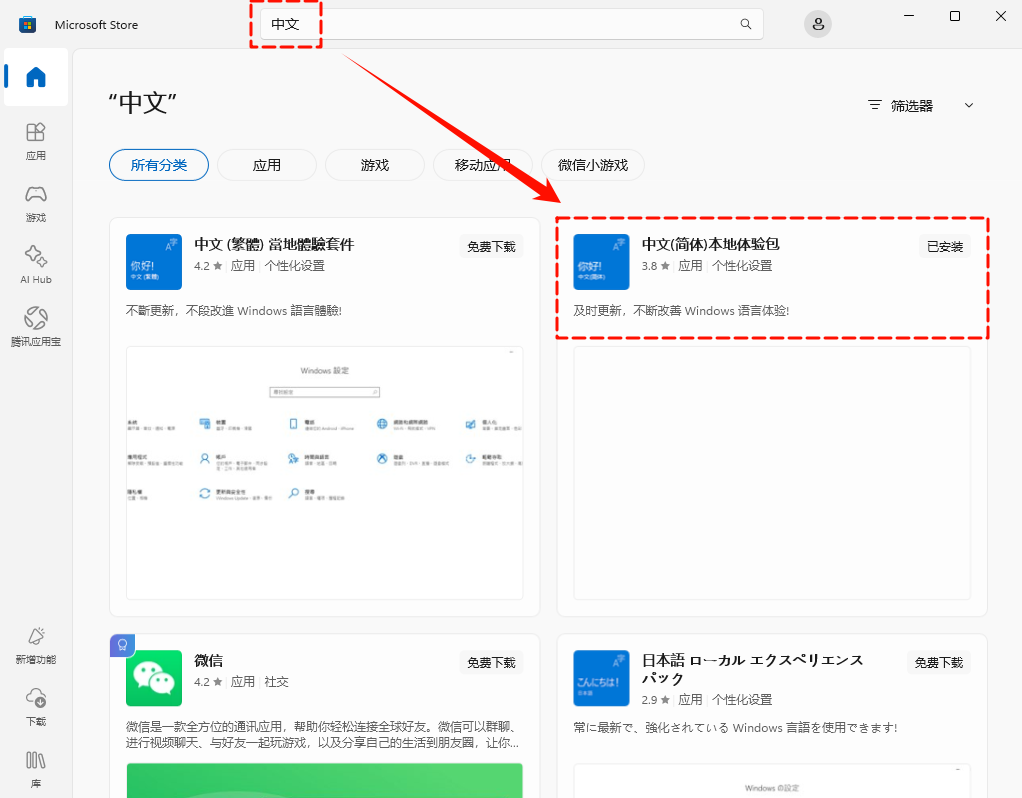1022x798 pixels.
Task: Switch to the 应用 category tab
Action: 266,166
